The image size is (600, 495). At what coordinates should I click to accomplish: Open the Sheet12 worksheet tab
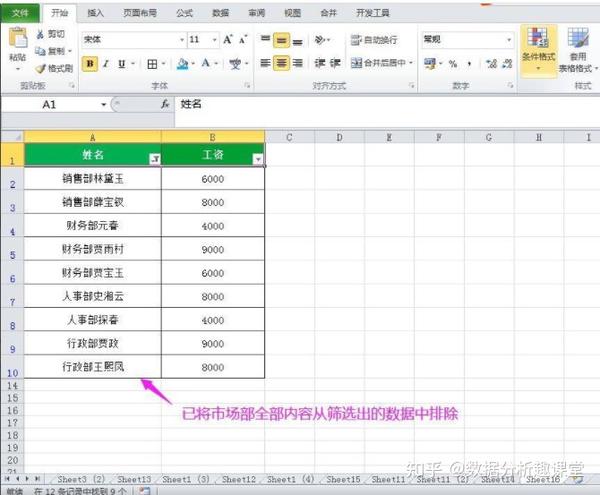click(238, 479)
